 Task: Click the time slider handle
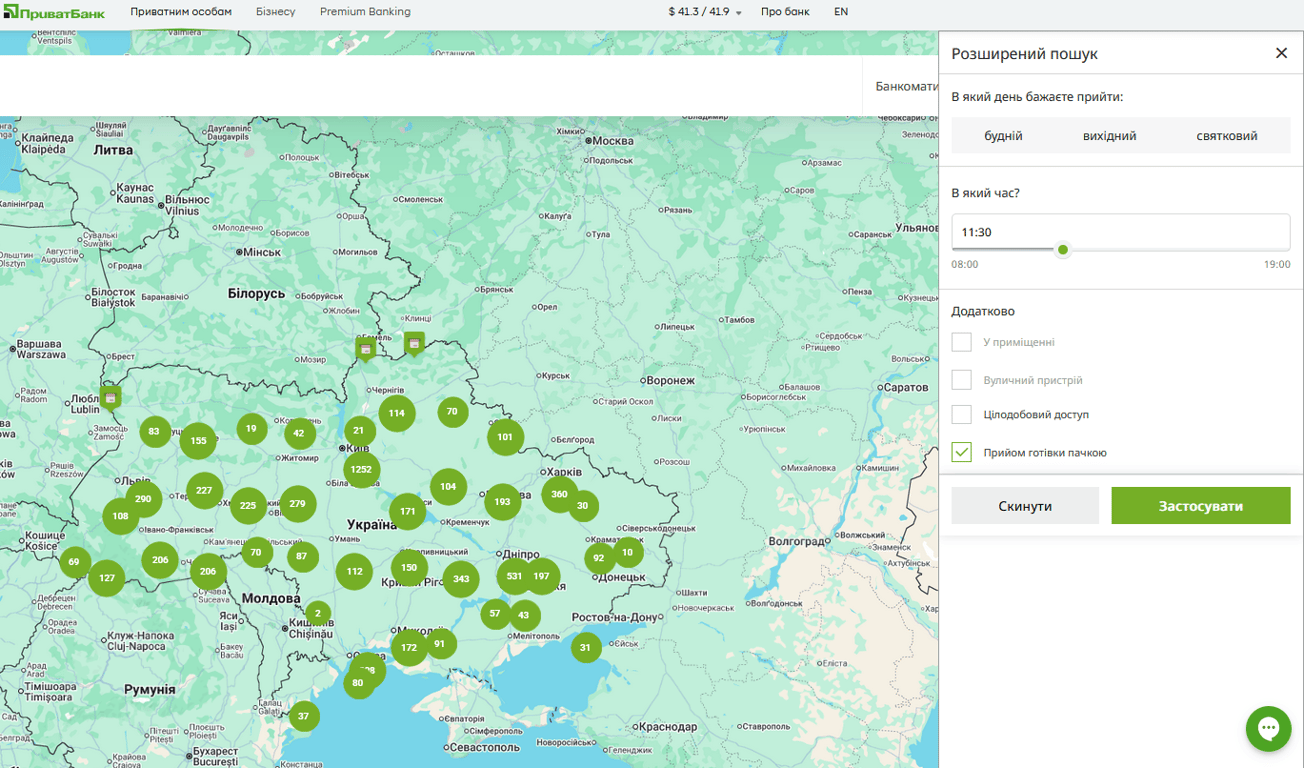tap(1063, 250)
